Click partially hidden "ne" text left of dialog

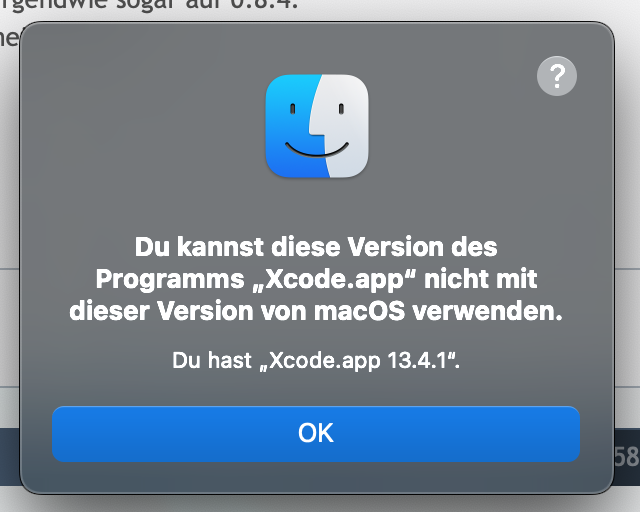click(9, 38)
